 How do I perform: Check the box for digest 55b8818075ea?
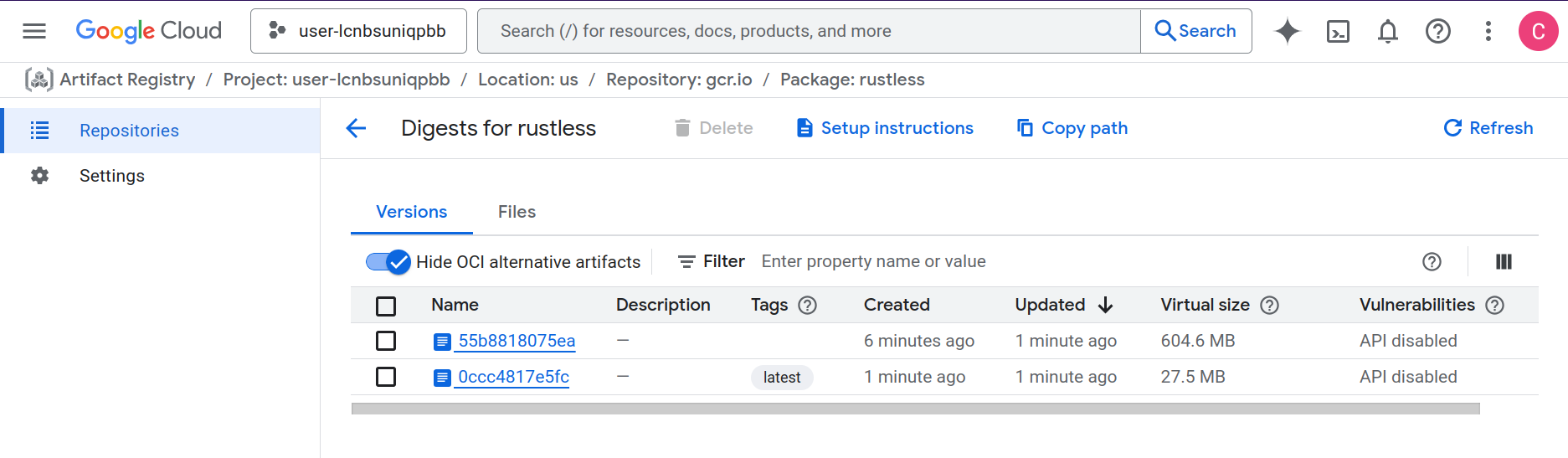(x=386, y=341)
